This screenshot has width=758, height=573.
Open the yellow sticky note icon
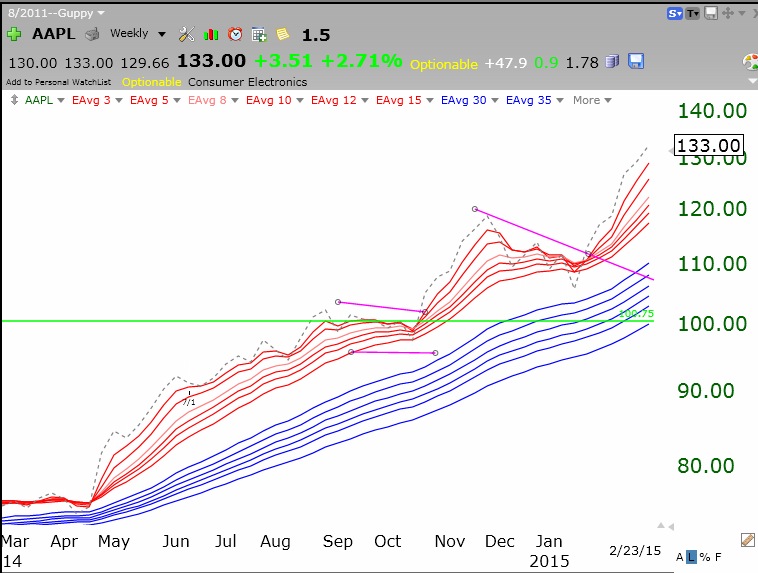[283, 34]
